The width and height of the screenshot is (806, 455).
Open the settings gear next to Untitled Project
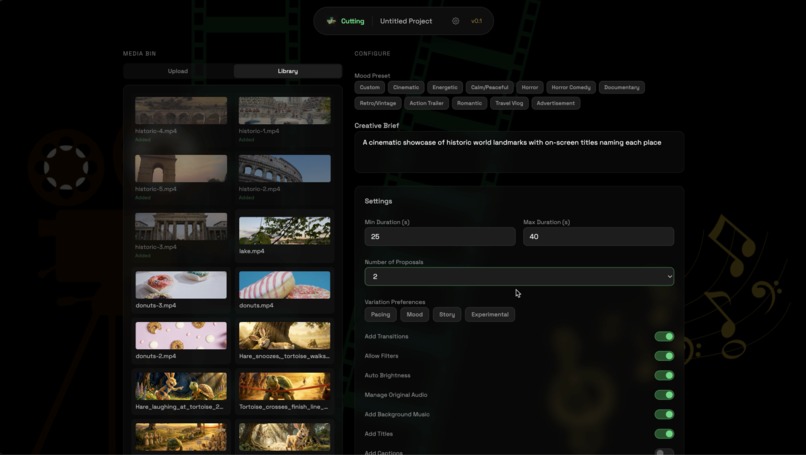[x=455, y=21]
